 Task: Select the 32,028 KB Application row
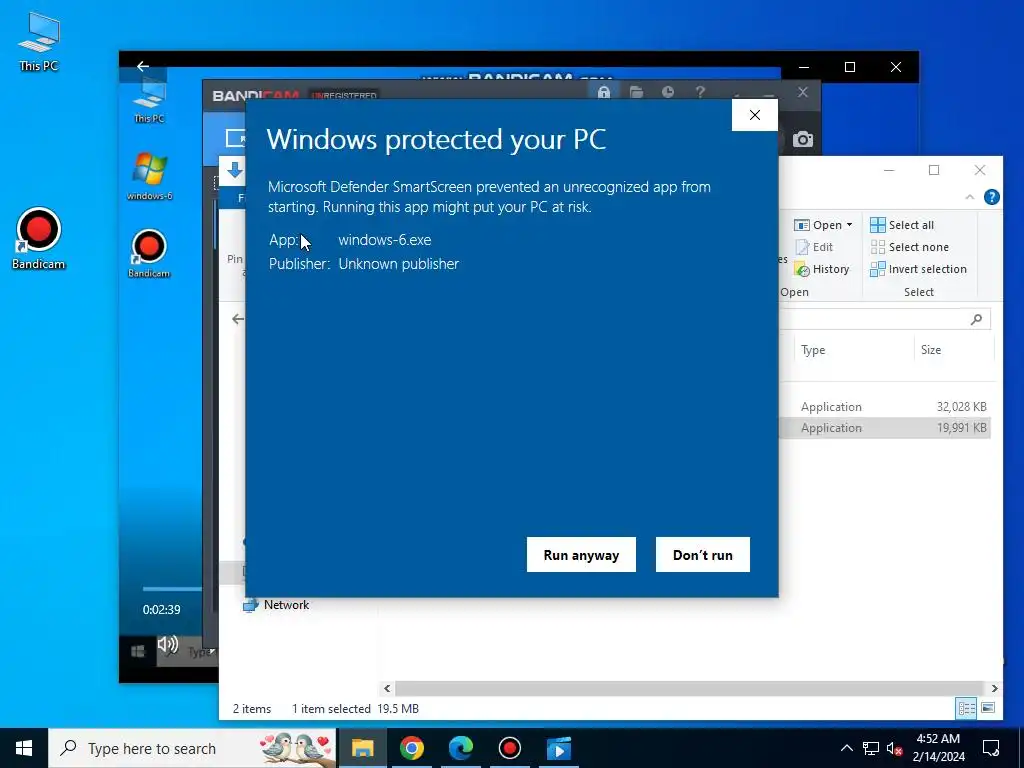click(886, 406)
